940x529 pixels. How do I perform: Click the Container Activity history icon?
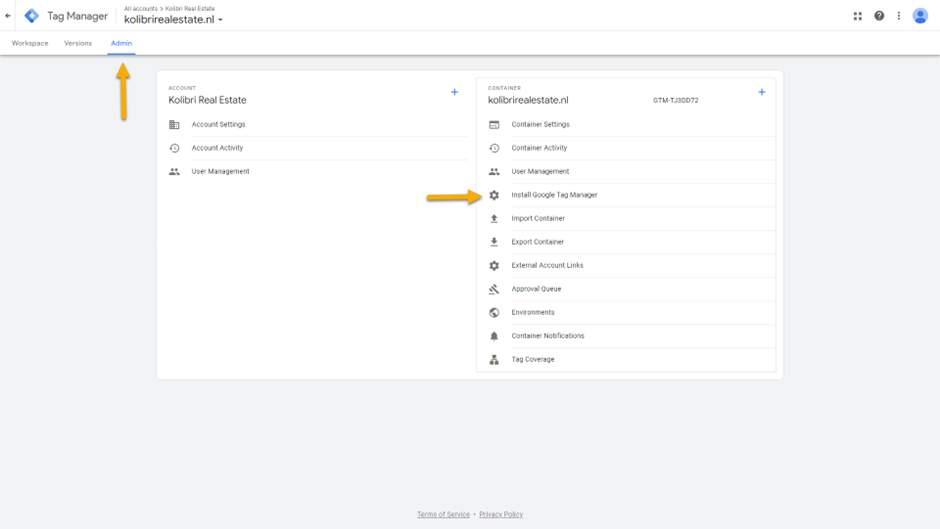(x=494, y=148)
